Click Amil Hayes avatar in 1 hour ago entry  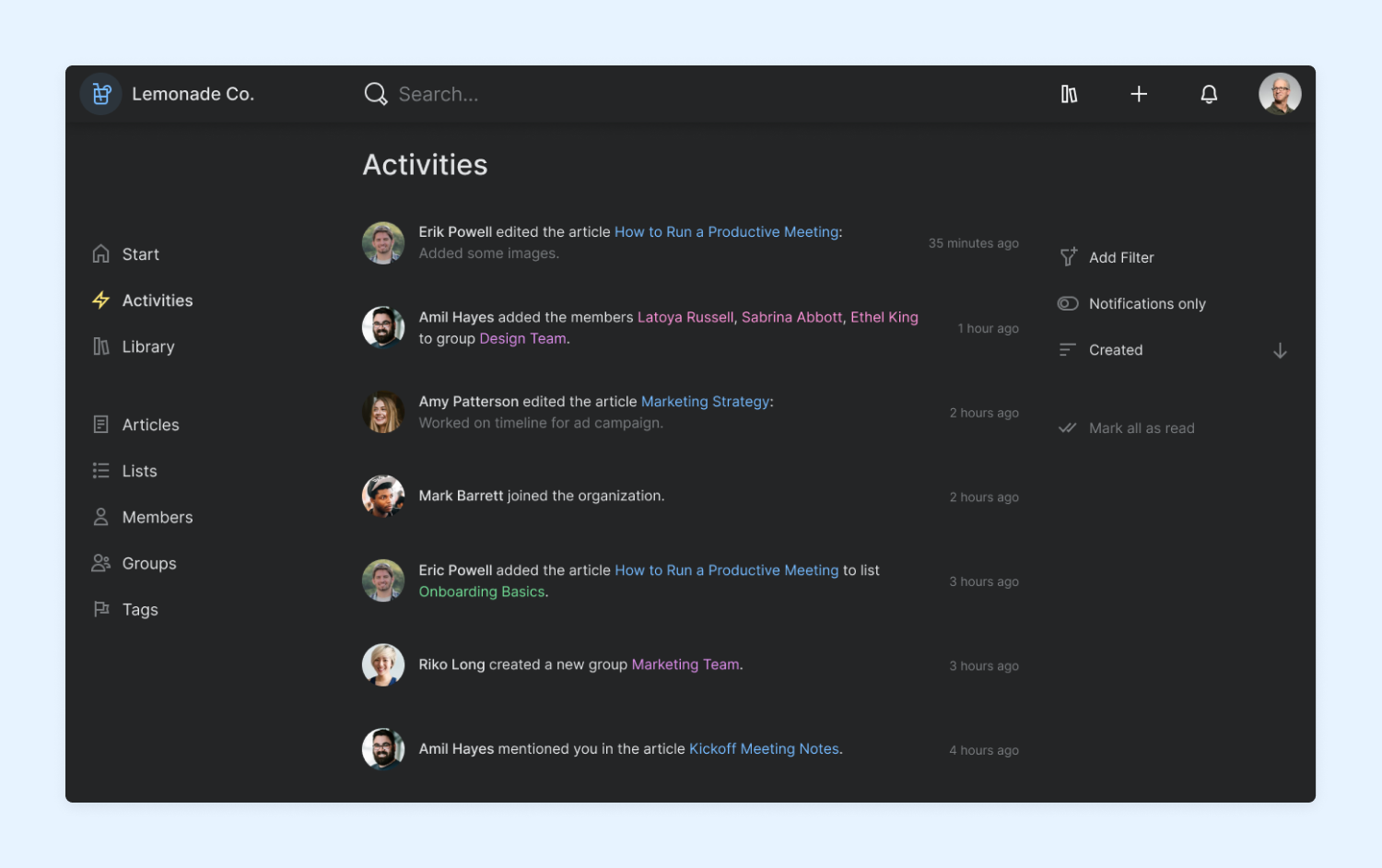coord(383,327)
